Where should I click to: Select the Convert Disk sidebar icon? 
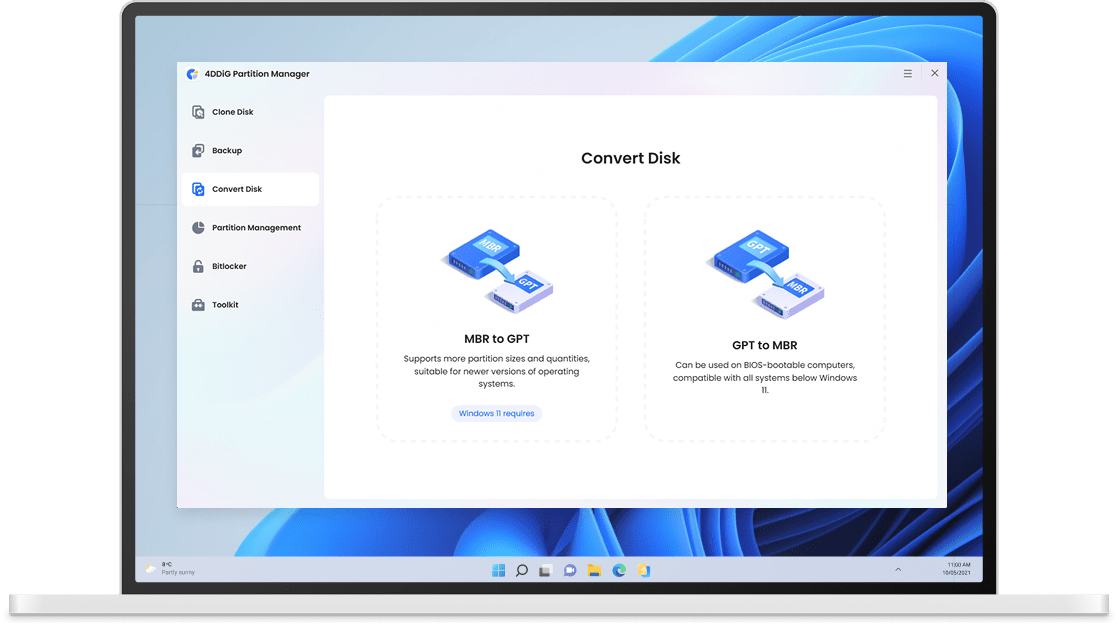pyautogui.click(x=198, y=189)
